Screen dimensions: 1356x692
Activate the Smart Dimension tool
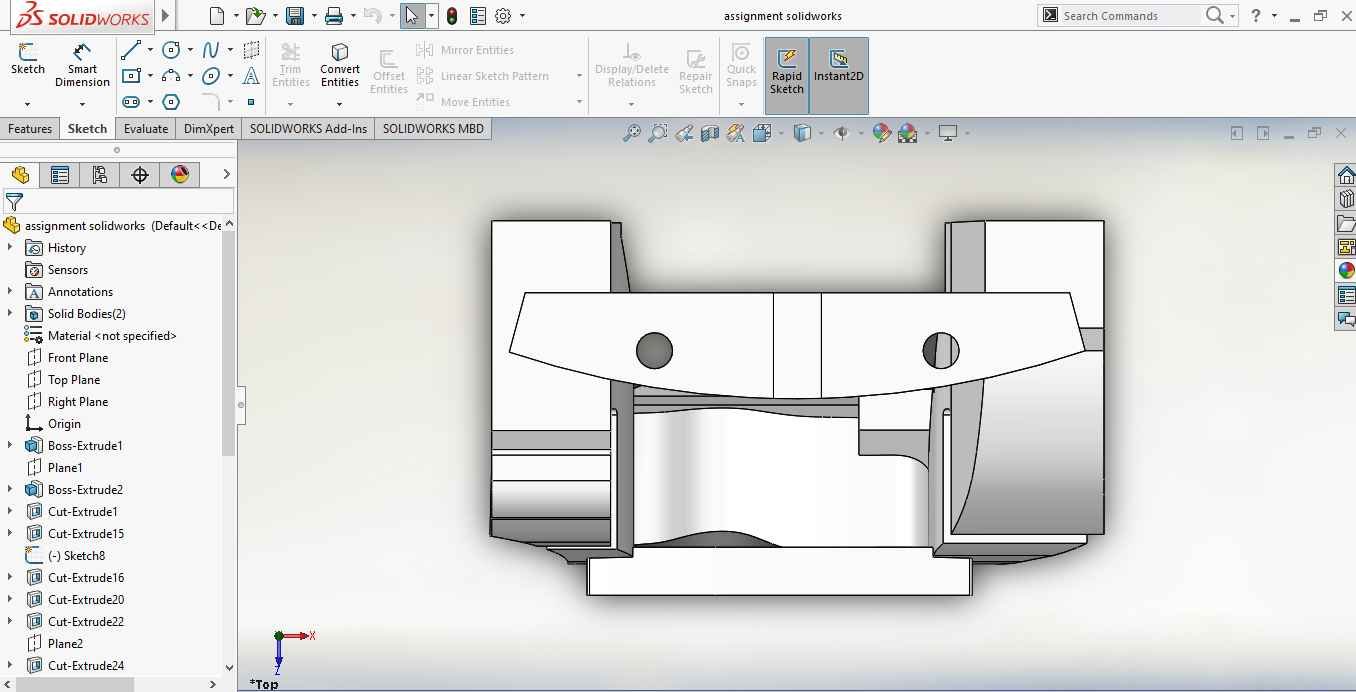pos(82,64)
